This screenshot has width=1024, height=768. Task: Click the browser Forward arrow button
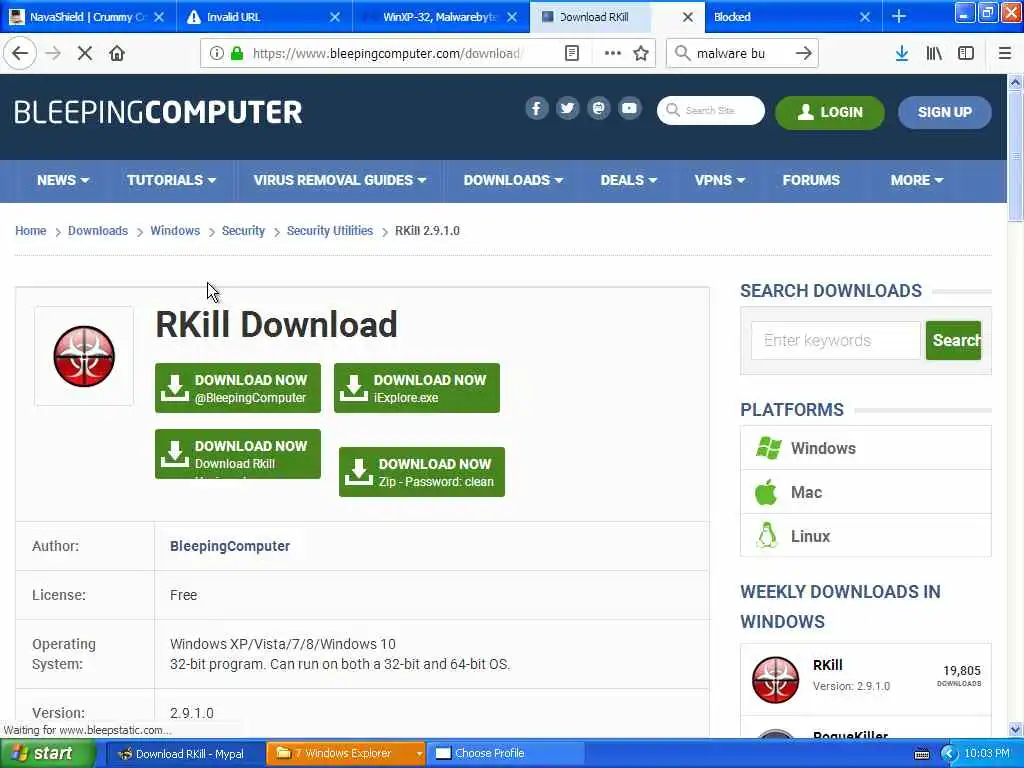click(53, 54)
